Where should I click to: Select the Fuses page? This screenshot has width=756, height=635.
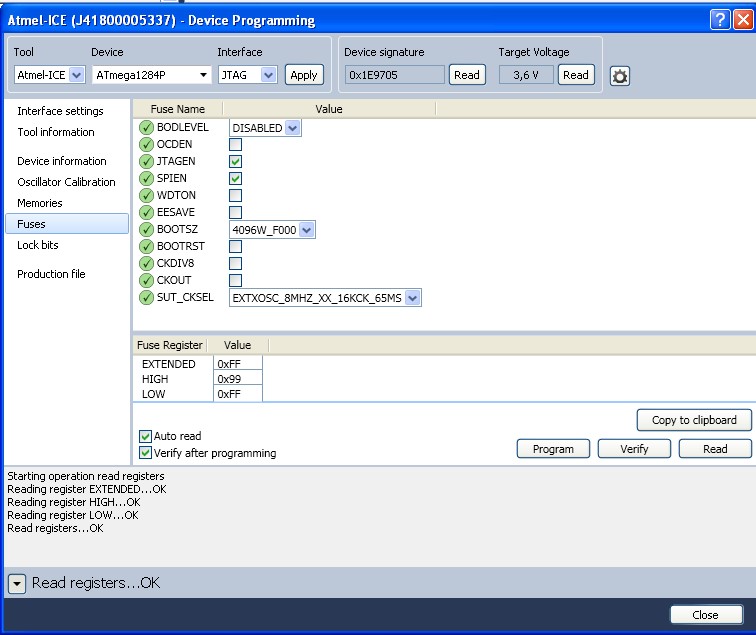click(67, 224)
